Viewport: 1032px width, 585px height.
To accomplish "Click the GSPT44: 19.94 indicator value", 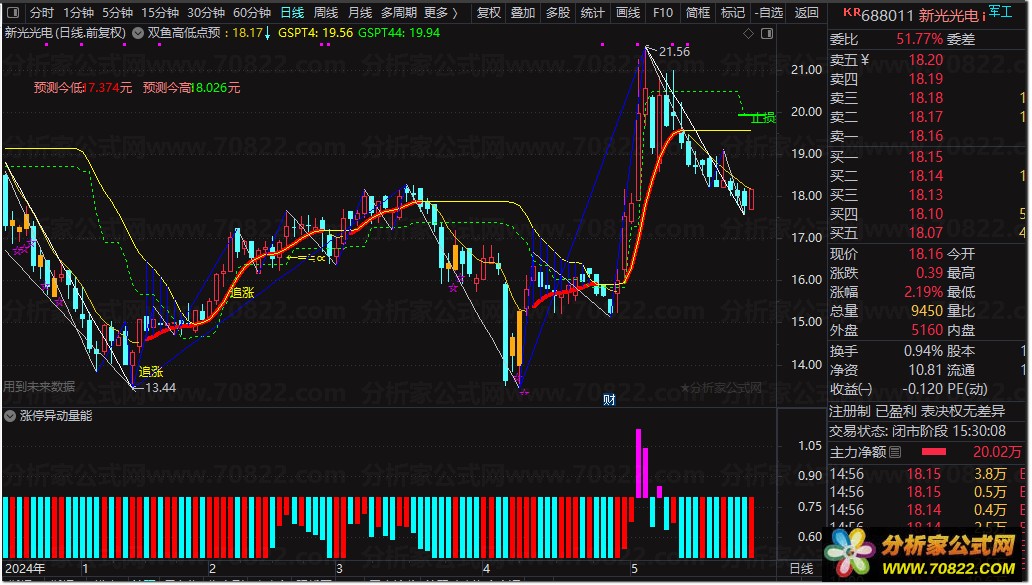I will pos(399,33).
